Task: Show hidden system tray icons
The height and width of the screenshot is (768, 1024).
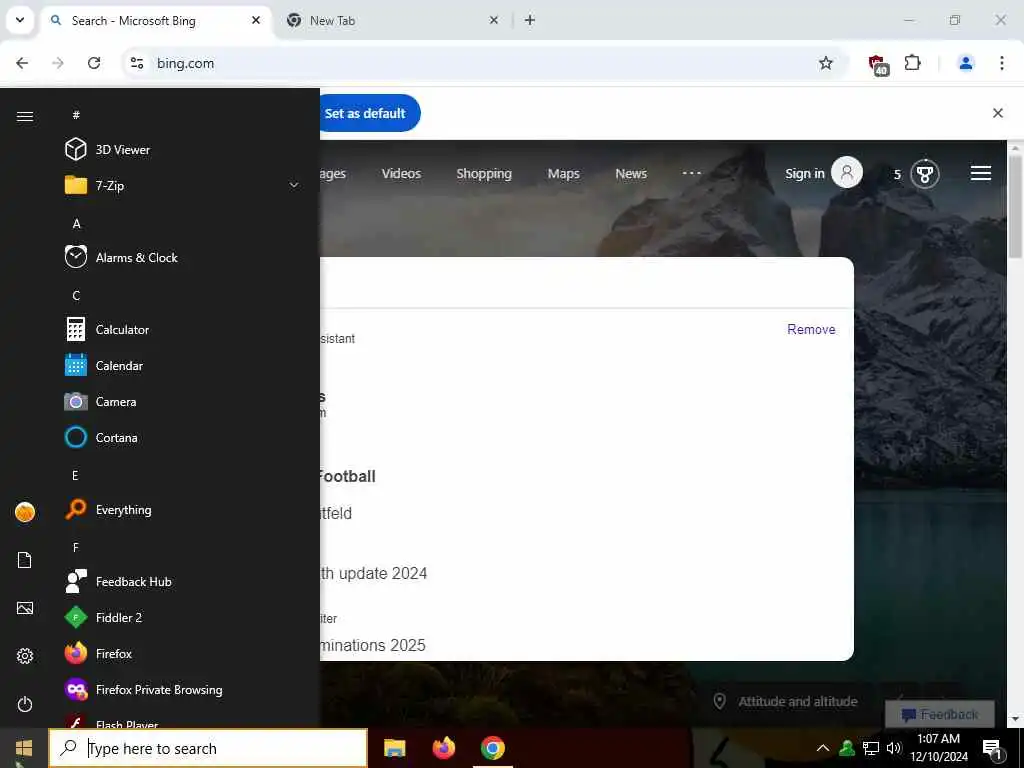Action: pyautogui.click(x=823, y=748)
